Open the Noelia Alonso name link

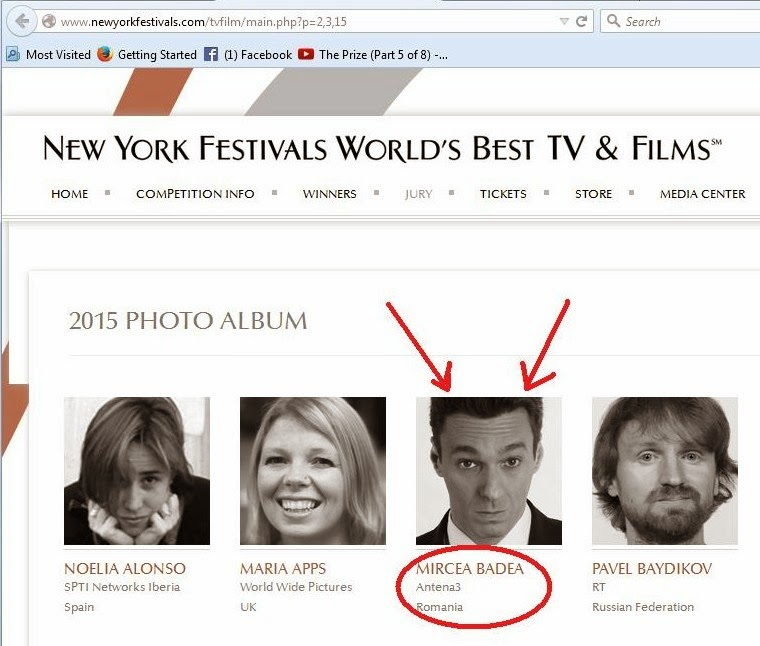click(125, 568)
